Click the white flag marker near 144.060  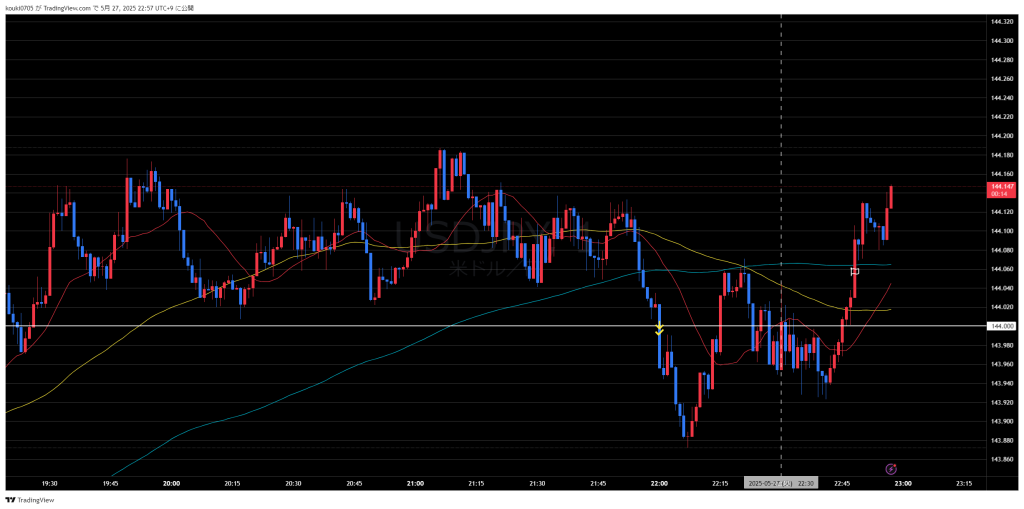click(855, 271)
